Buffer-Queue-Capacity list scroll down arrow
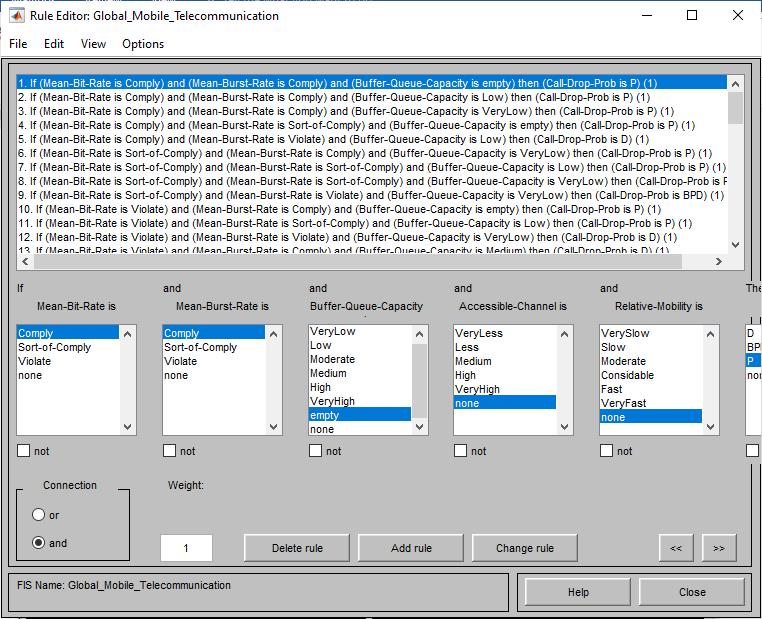 [x=419, y=427]
